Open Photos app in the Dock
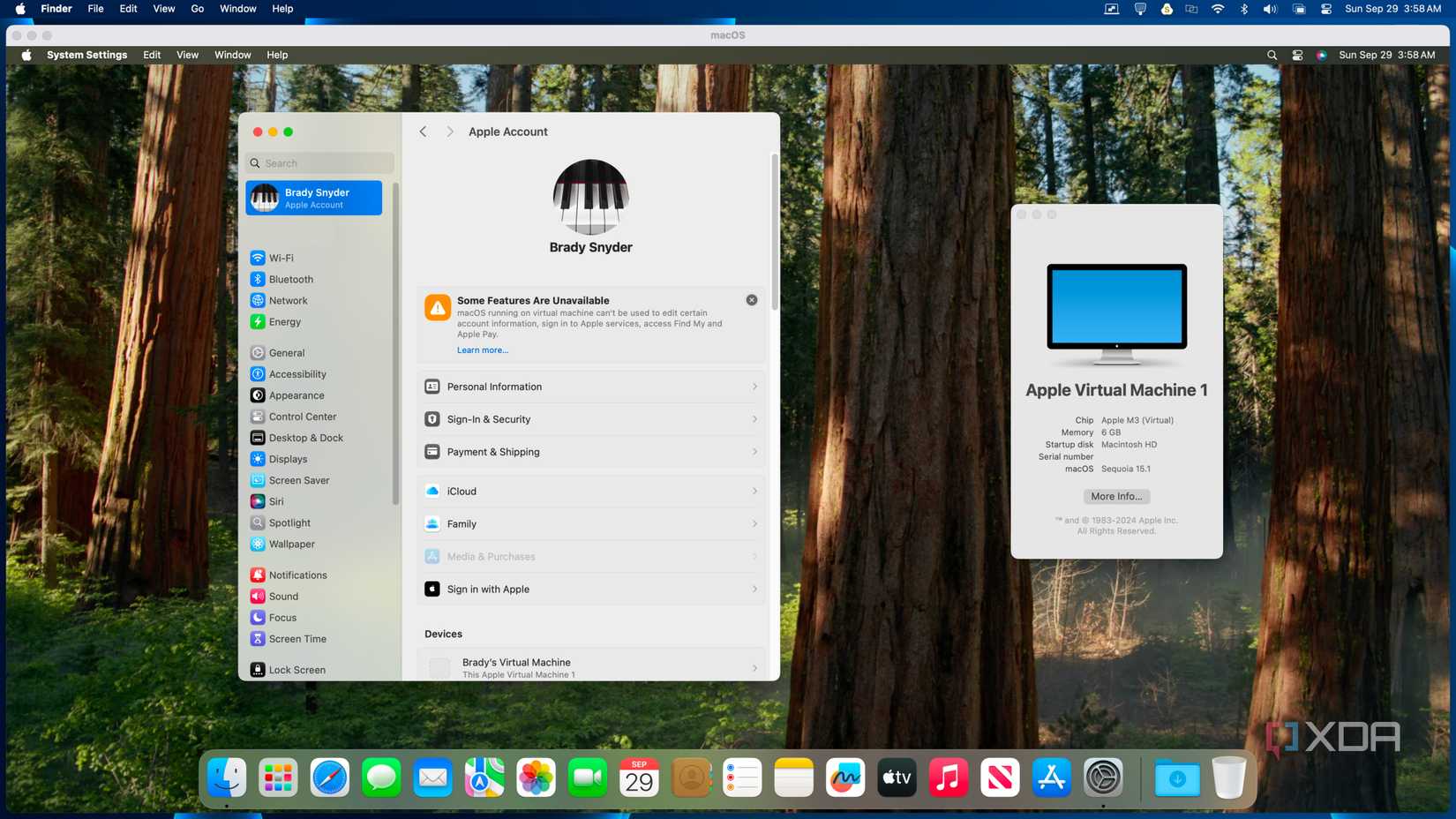 (x=536, y=778)
